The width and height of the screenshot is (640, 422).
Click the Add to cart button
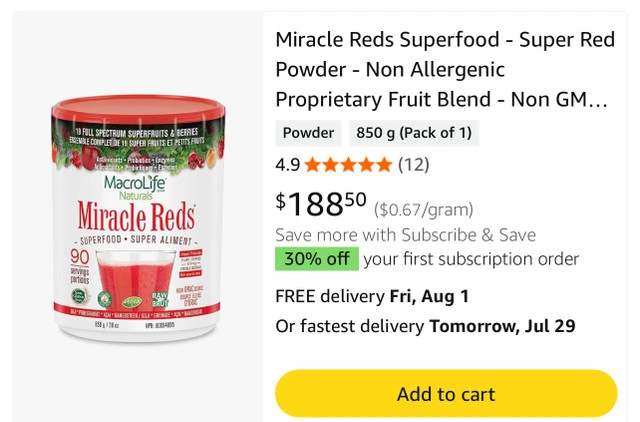point(446,394)
